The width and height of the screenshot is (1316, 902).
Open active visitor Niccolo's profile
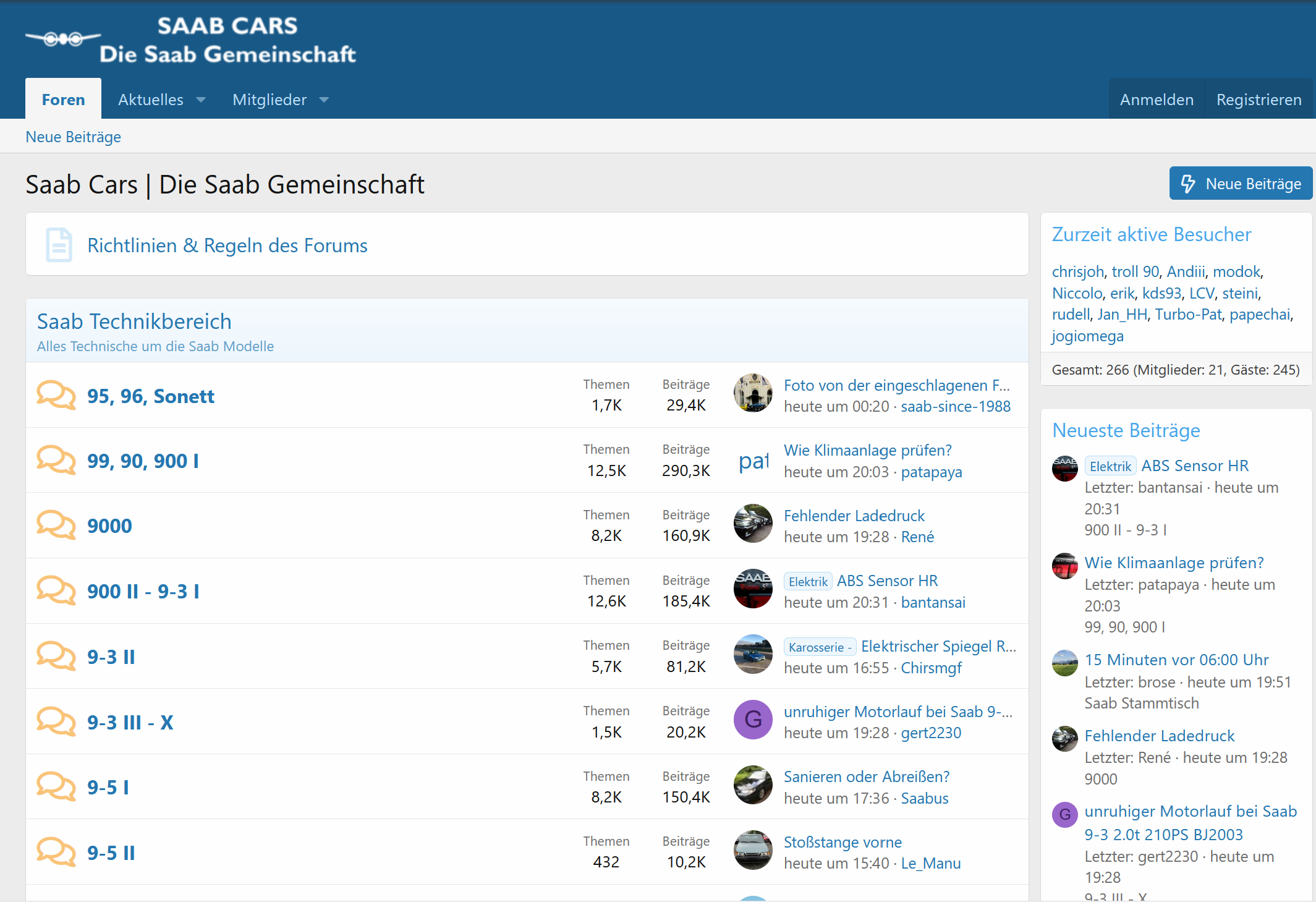pyautogui.click(x=1077, y=293)
